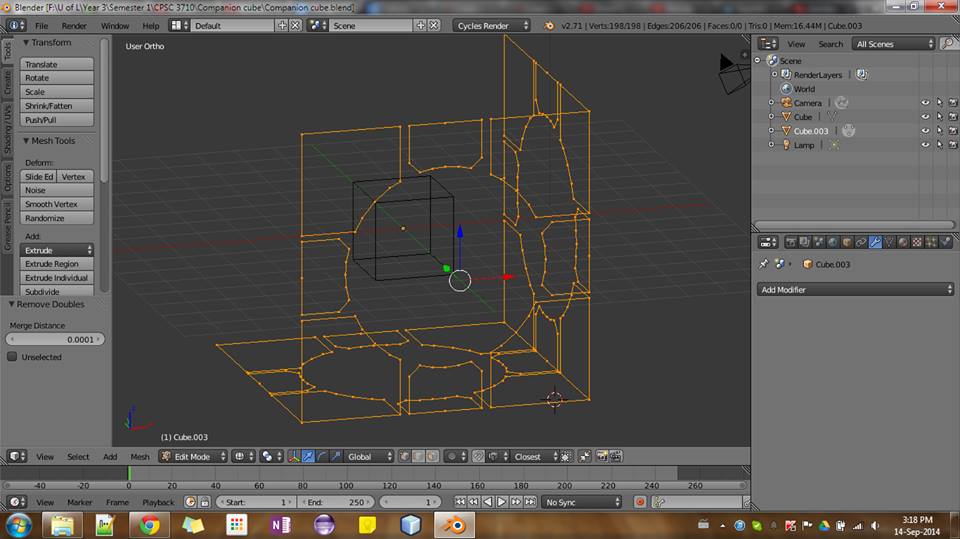
Task: Click the Extrude Region button
Action: pyautogui.click(x=56, y=264)
